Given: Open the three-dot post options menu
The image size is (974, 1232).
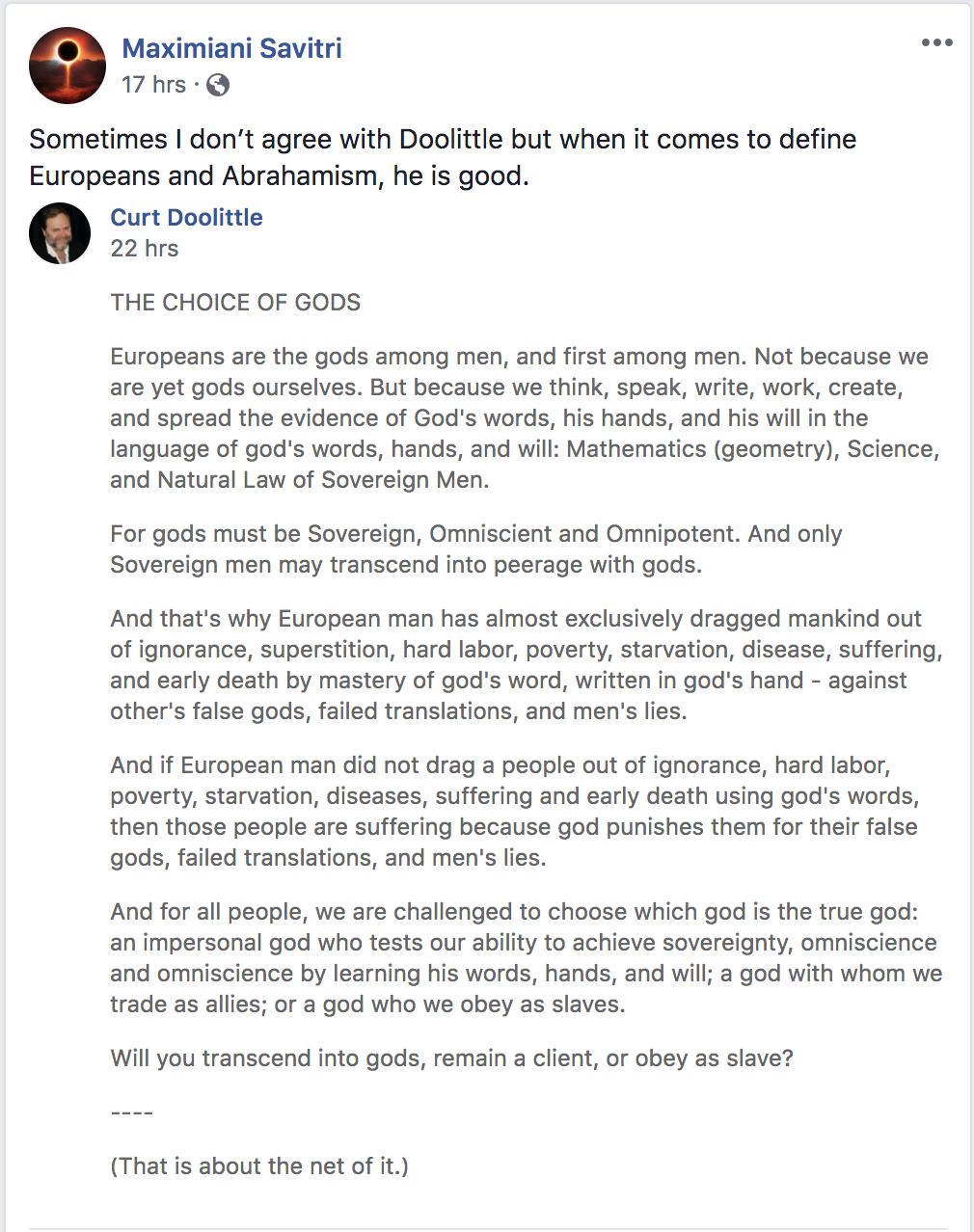Looking at the screenshot, I should (936, 43).
